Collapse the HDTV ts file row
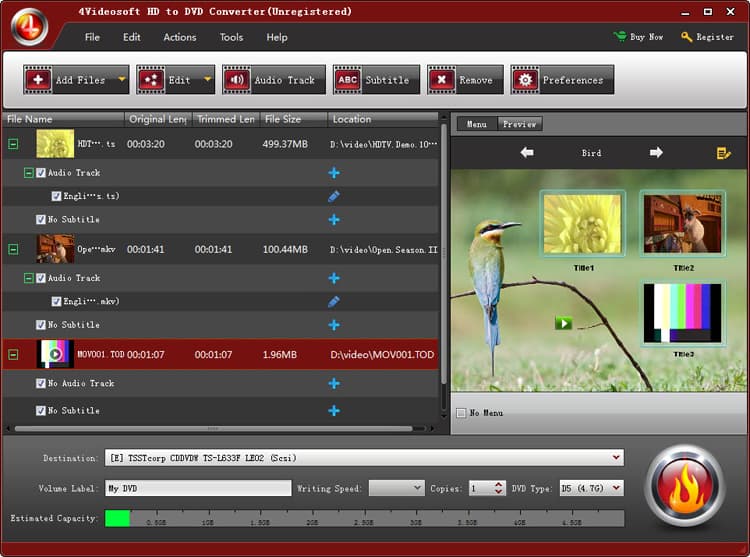The height and width of the screenshot is (557, 750). pyautogui.click(x=13, y=143)
